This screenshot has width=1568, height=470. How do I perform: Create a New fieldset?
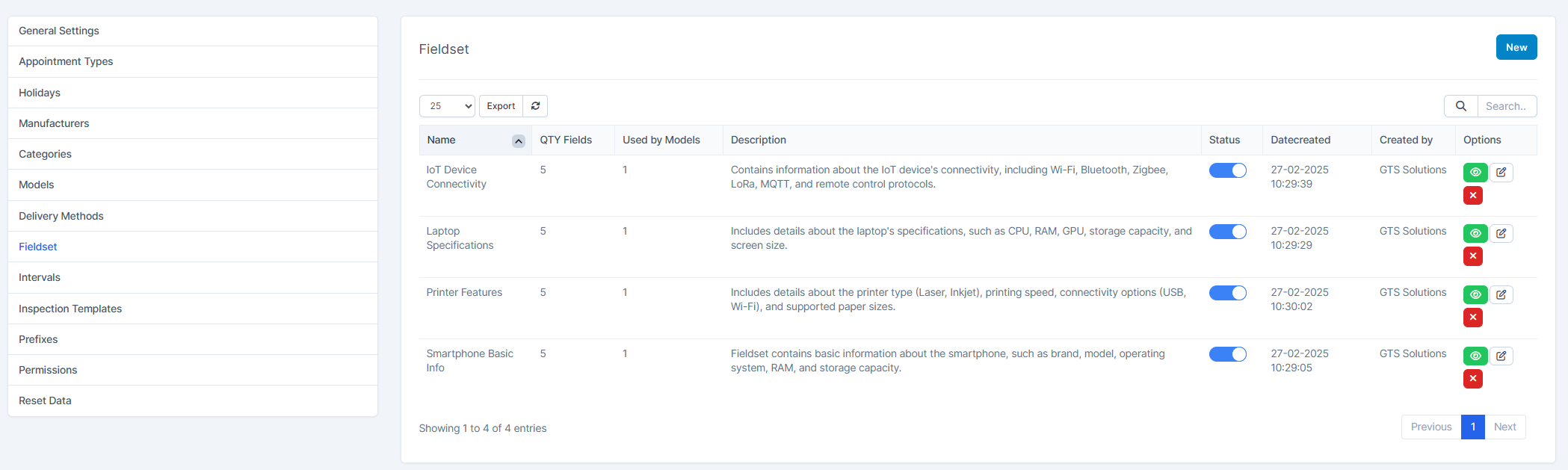pyautogui.click(x=1516, y=47)
